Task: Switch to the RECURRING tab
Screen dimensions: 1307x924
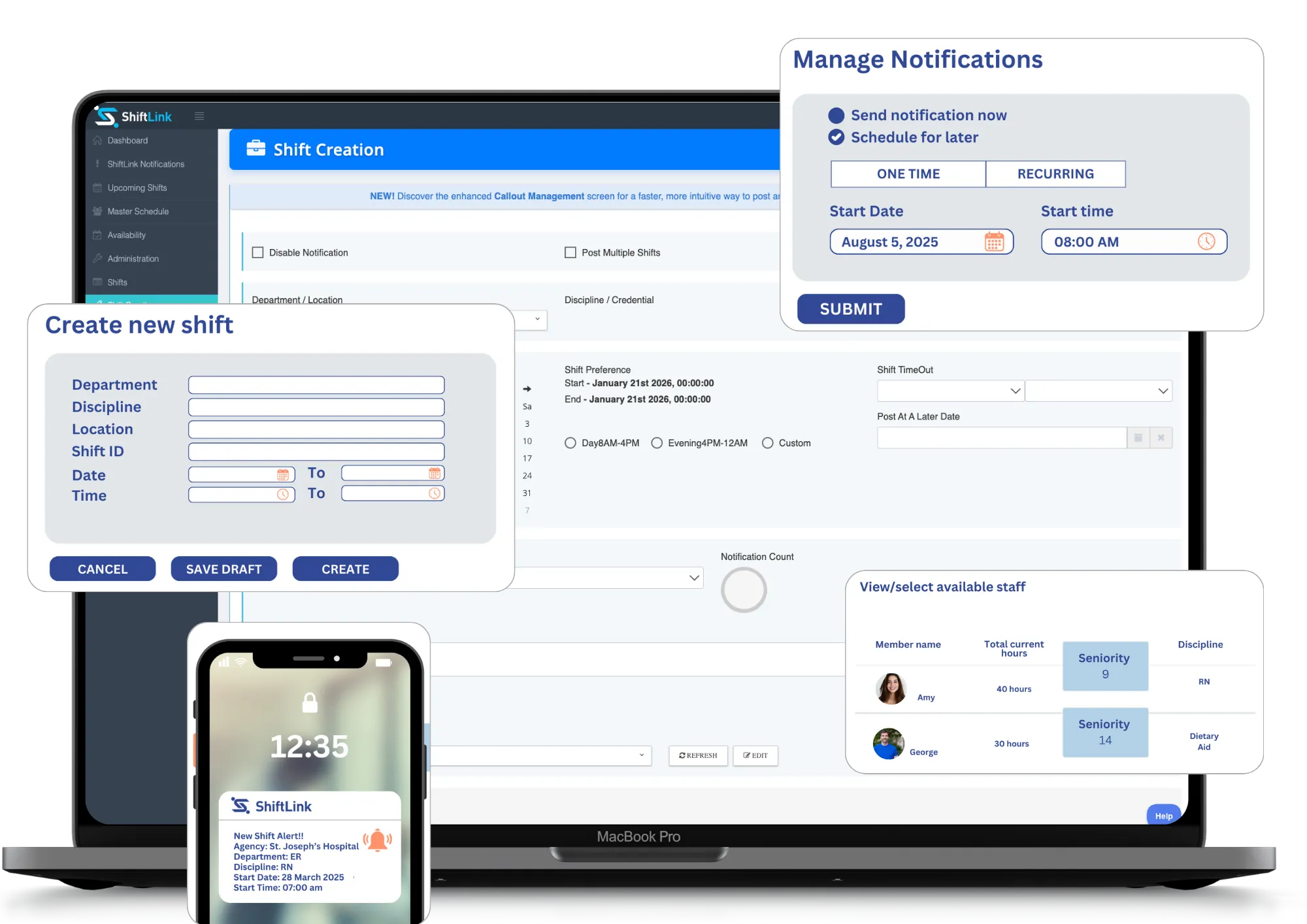Action: 1055,174
